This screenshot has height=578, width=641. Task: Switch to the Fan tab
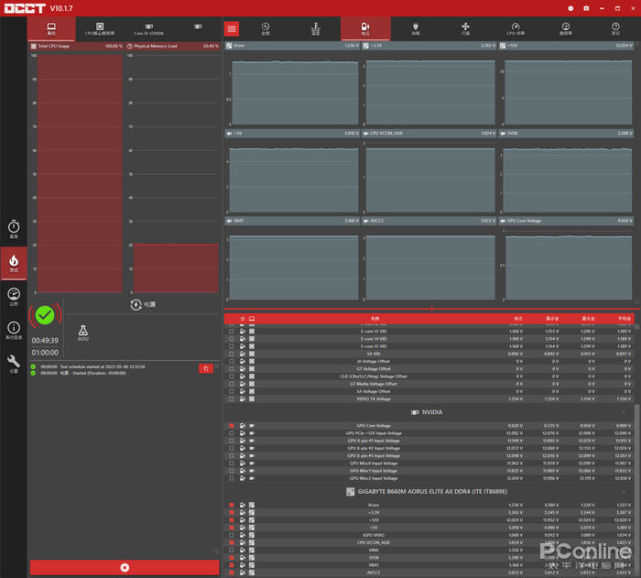(465, 29)
